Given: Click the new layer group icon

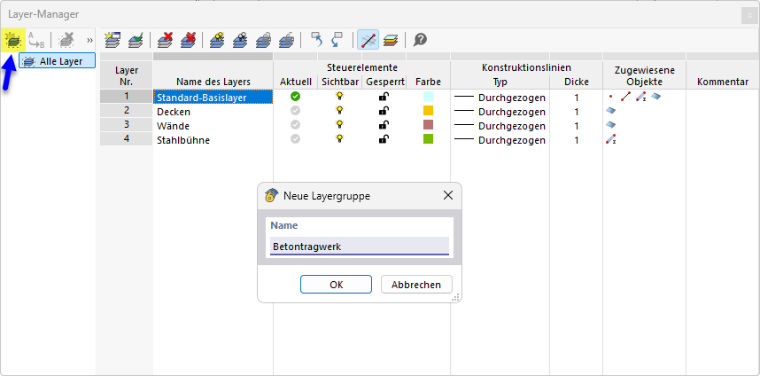Looking at the screenshot, I should pos(13,40).
